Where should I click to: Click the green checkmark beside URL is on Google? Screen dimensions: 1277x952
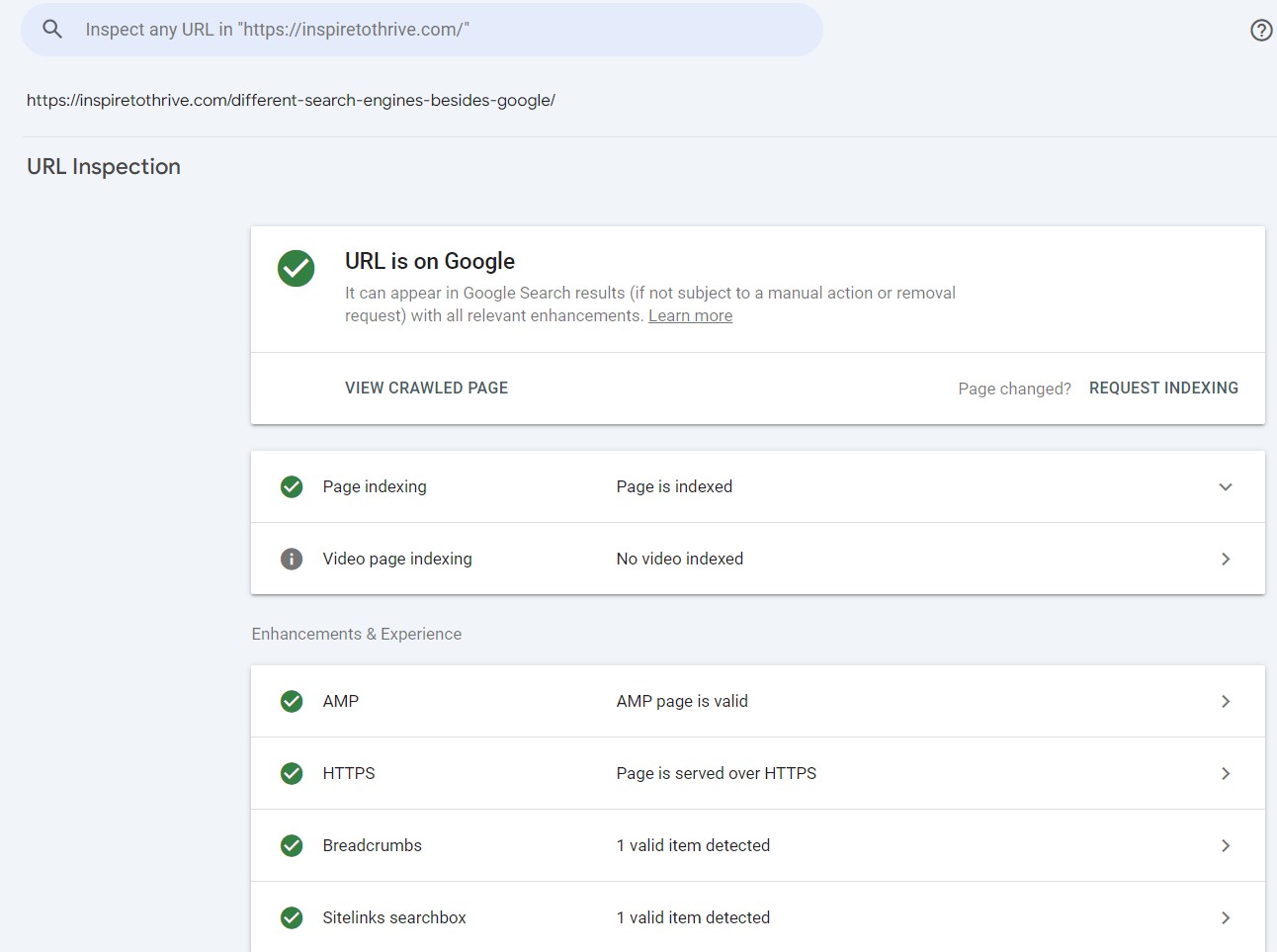[296, 268]
